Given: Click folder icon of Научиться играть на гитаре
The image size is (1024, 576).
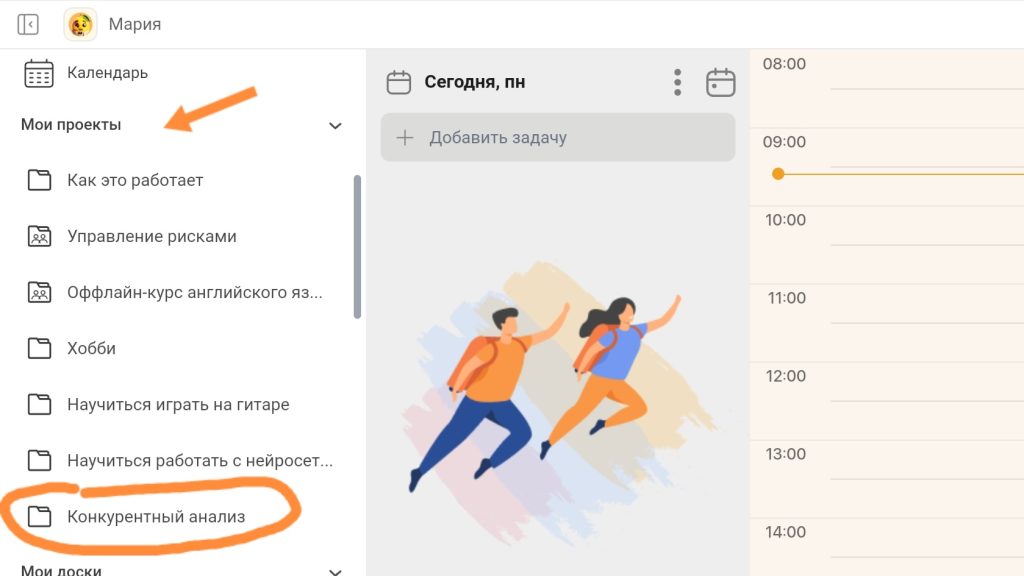Looking at the screenshot, I should click(x=39, y=404).
